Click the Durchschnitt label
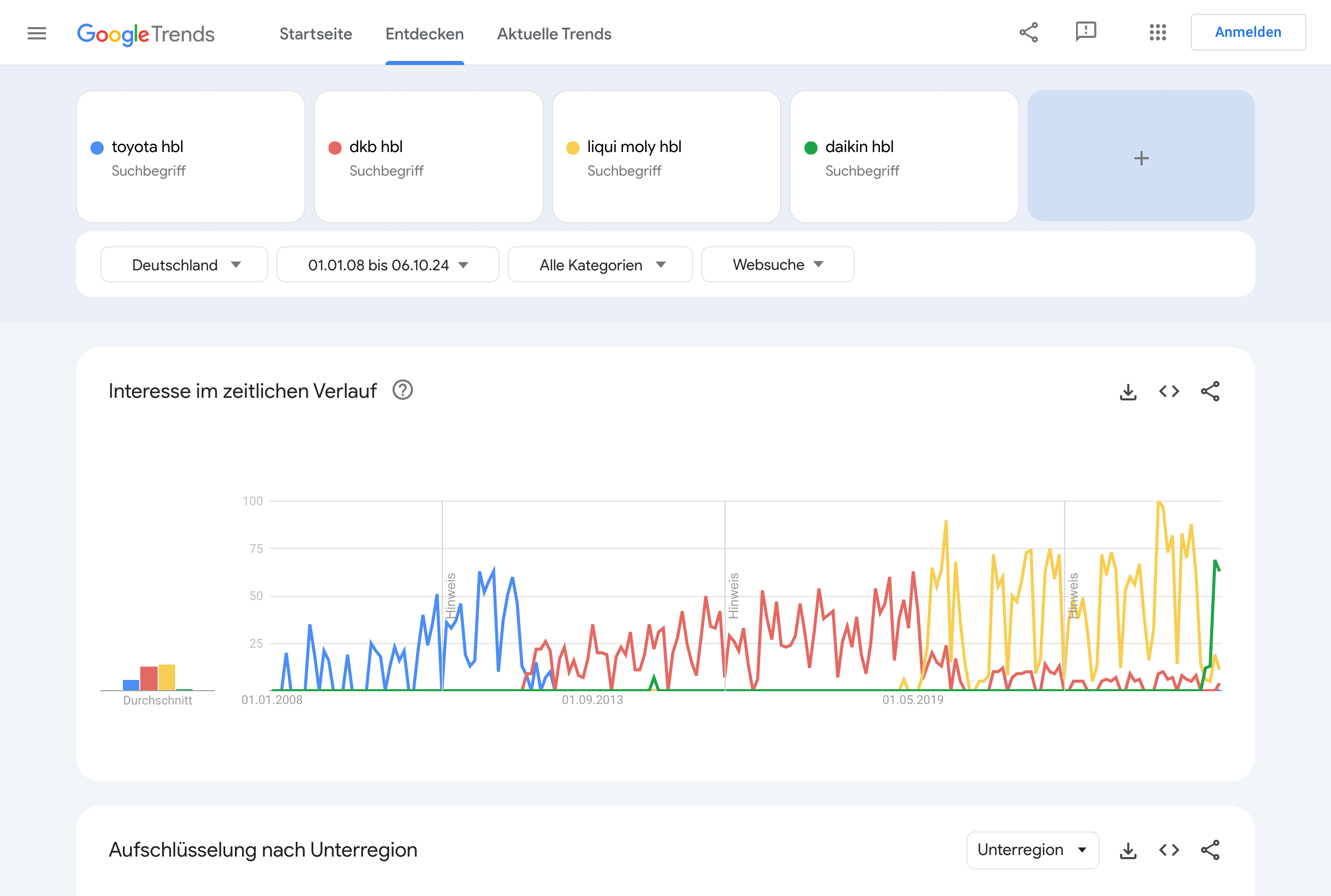Viewport: 1331px width, 896px height. (158, 700)
